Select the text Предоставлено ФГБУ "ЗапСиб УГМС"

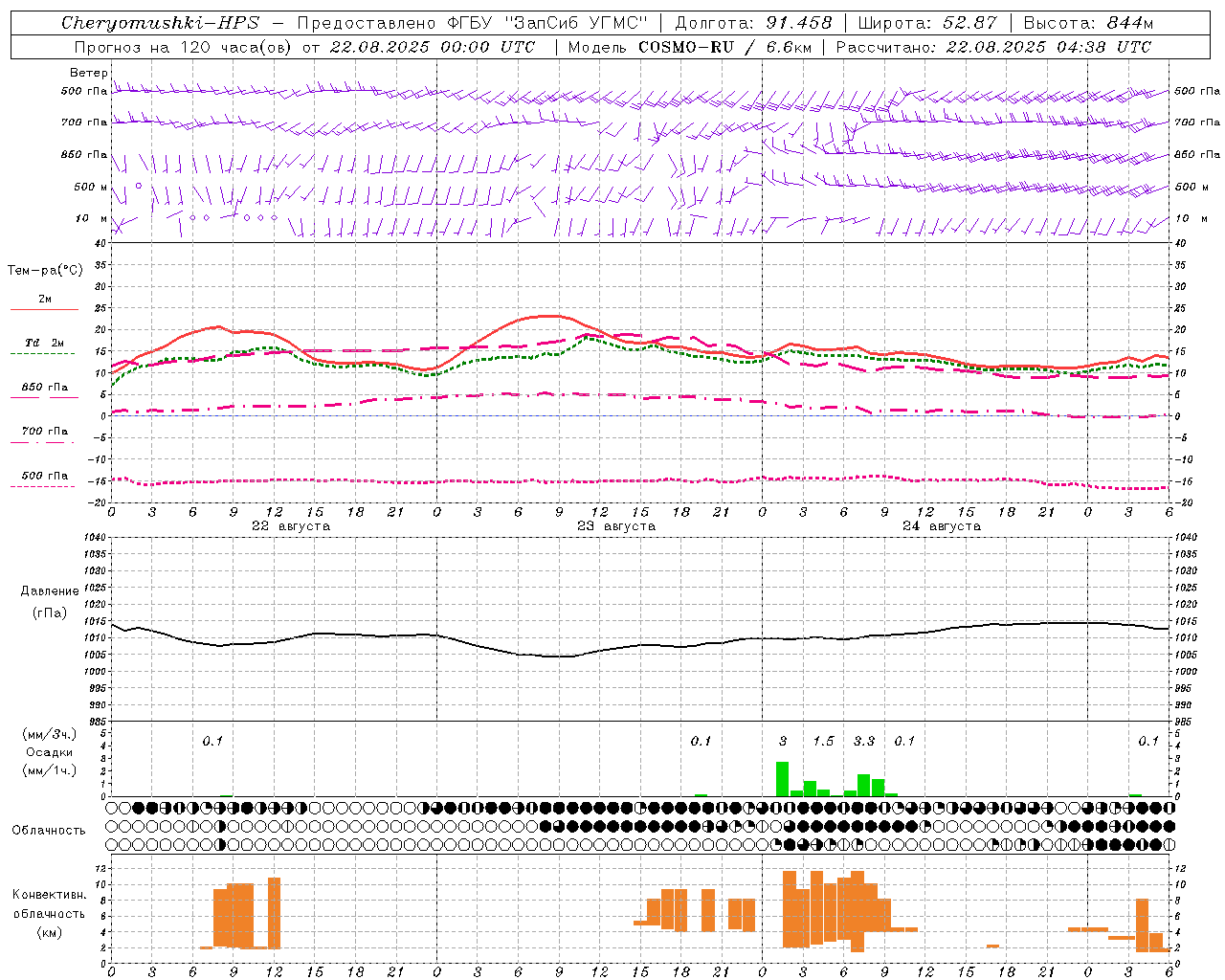pyautogui.click(x=472, y=23)
